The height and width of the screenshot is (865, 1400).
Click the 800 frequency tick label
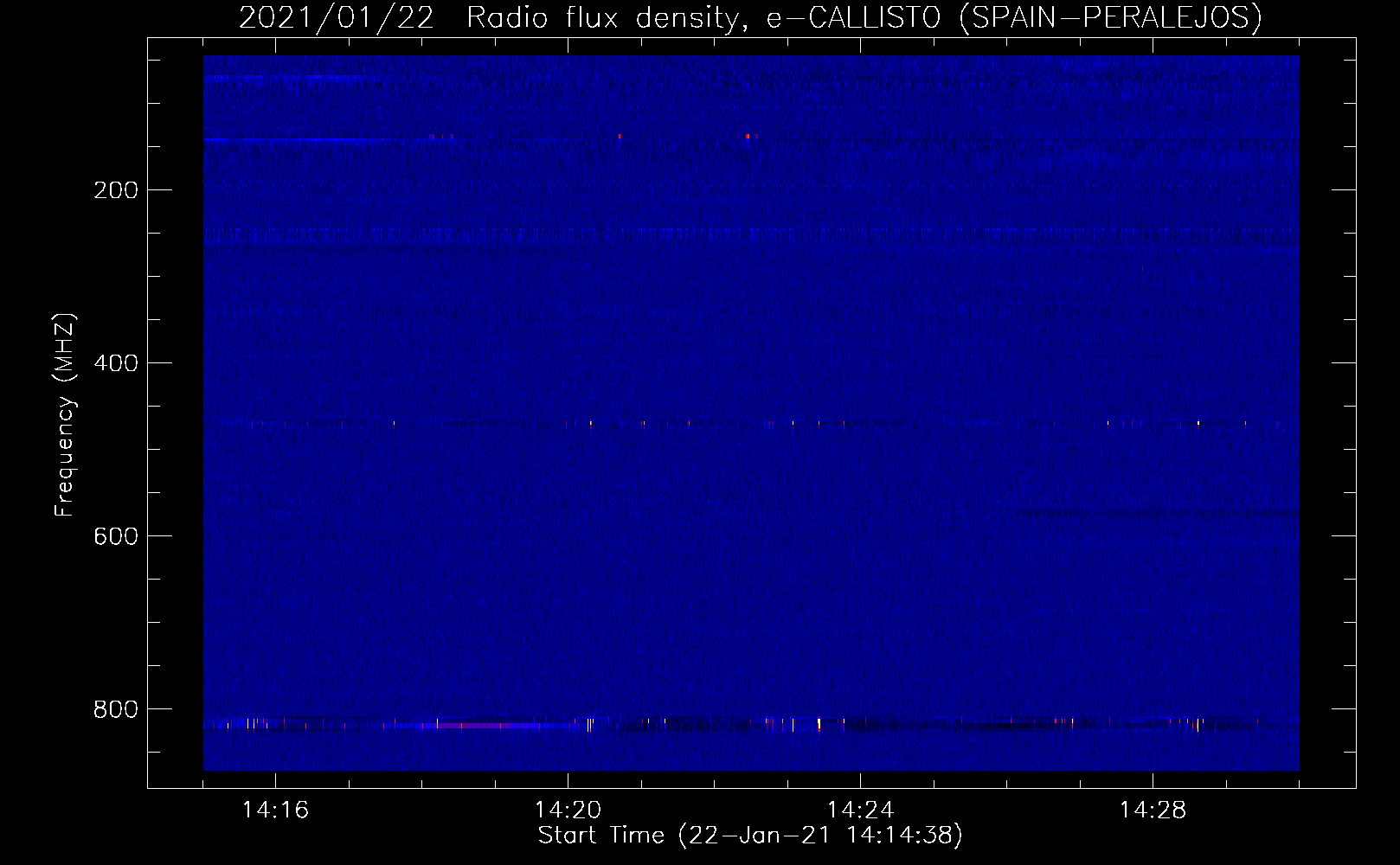pos(116,709)
